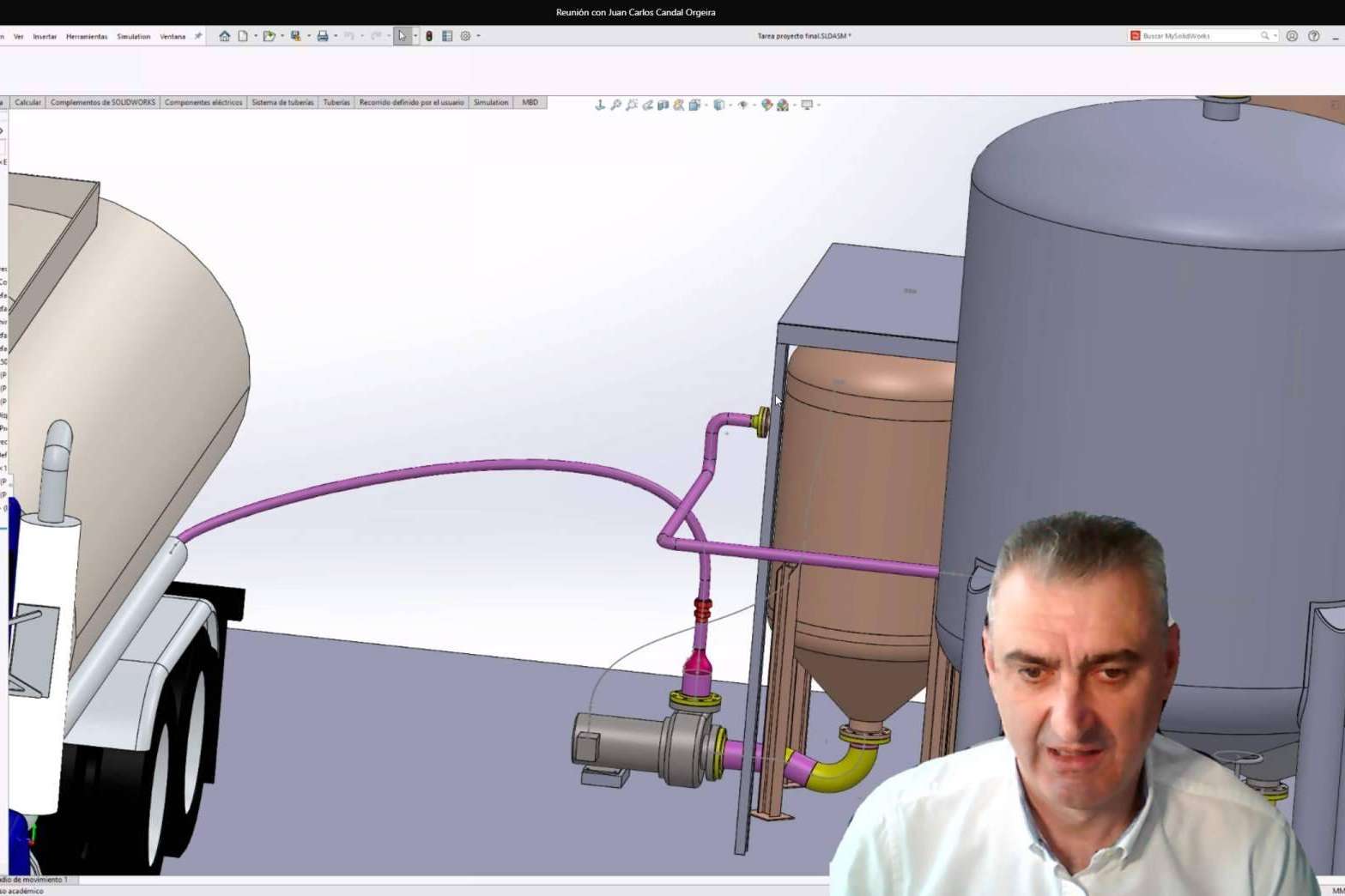
Task: Toggle the Select cursor tool
Action: (402, 36)
